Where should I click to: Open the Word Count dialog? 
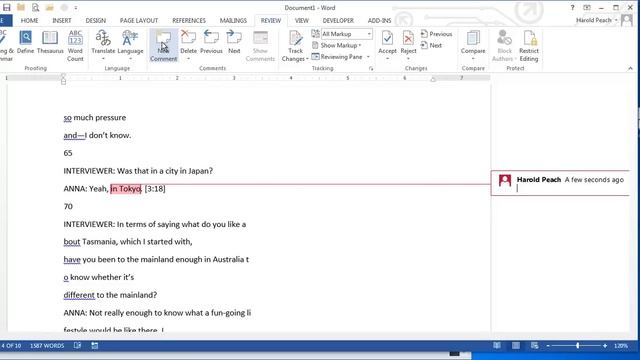click(76, 46)
